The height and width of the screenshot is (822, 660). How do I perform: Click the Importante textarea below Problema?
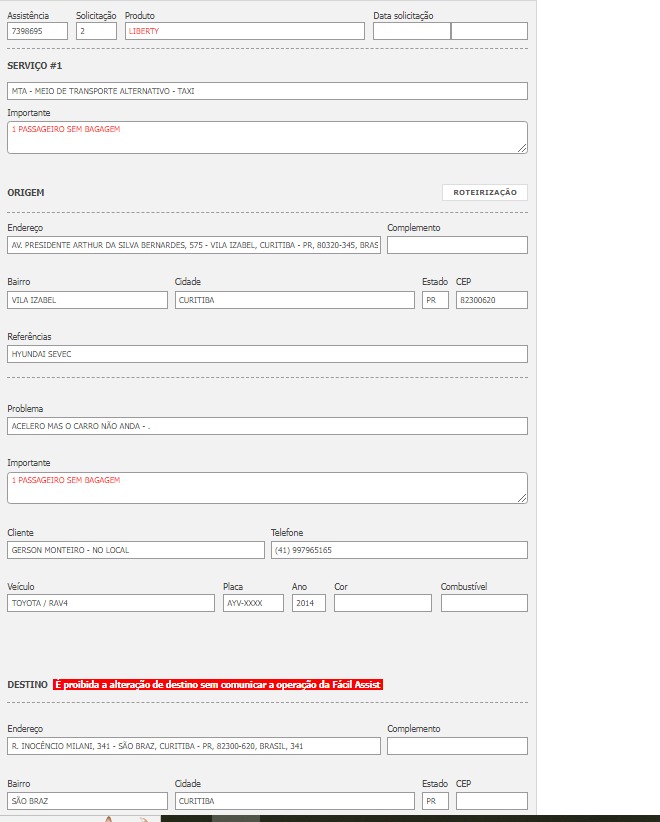pos(267,488)
